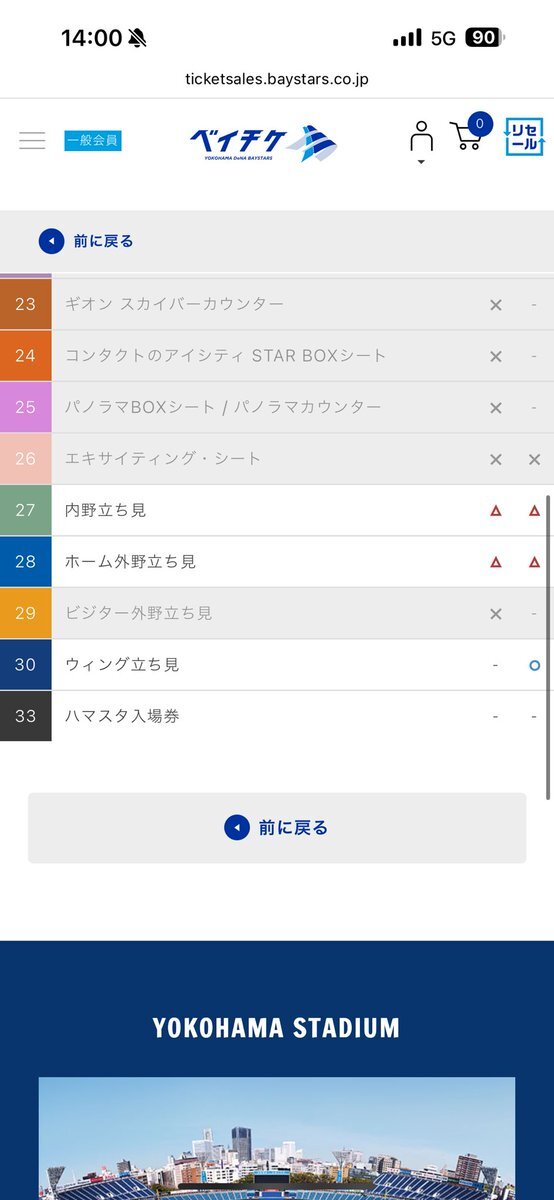Open the shopping cart icon

click(x=466, y=137)
